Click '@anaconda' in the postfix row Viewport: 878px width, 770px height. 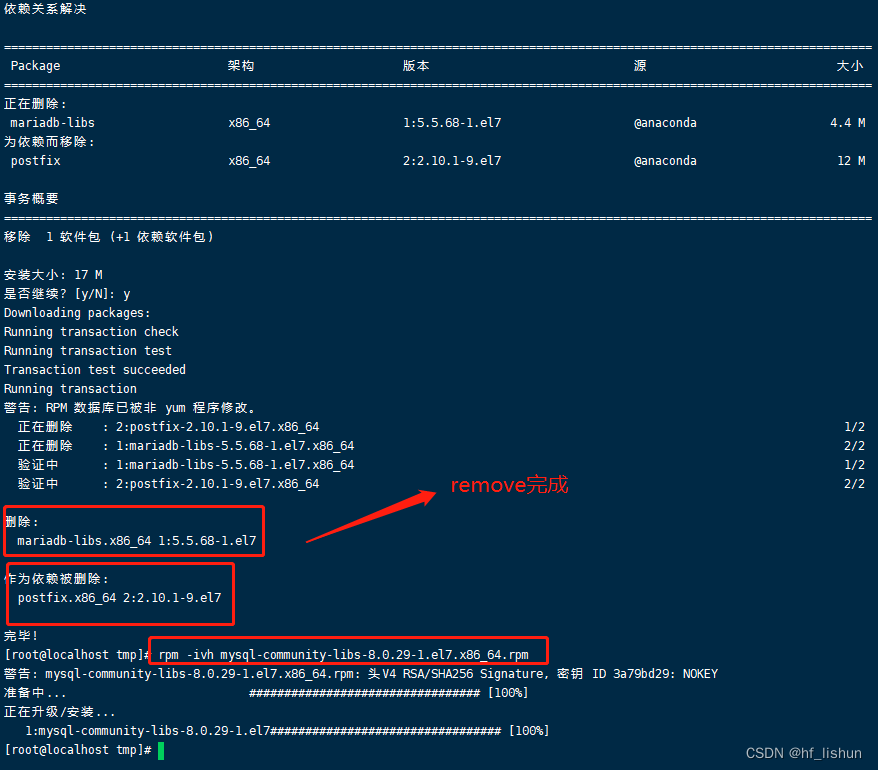click(x=665, y=161)
